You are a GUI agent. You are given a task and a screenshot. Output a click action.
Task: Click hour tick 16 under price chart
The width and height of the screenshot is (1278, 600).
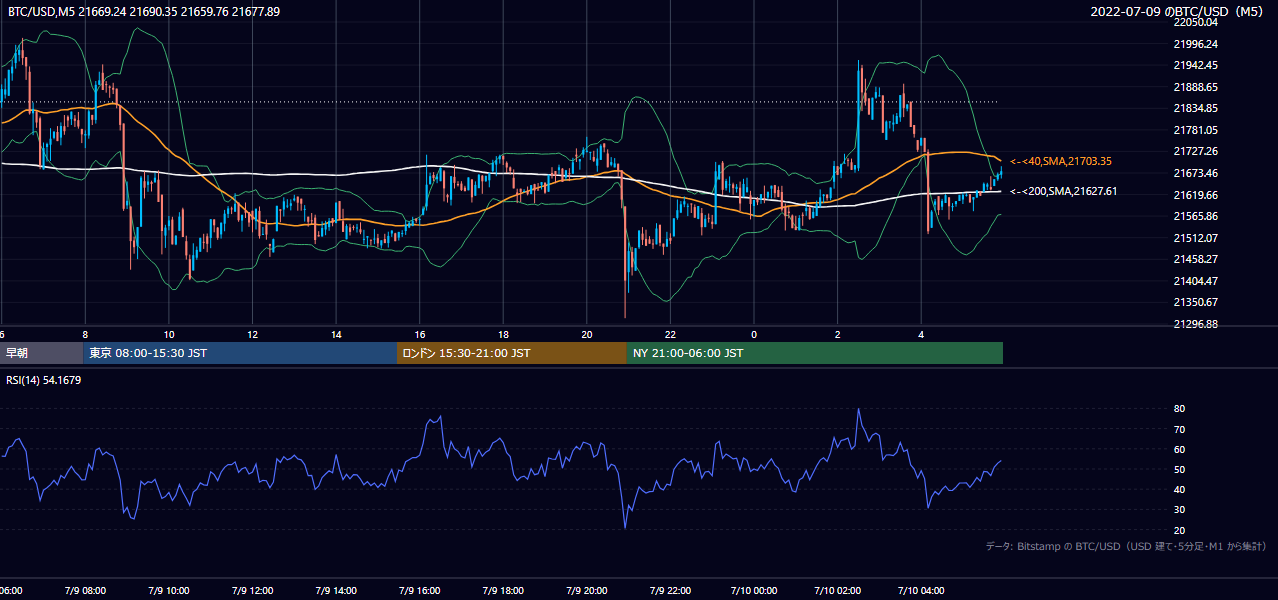coord(420,334)
